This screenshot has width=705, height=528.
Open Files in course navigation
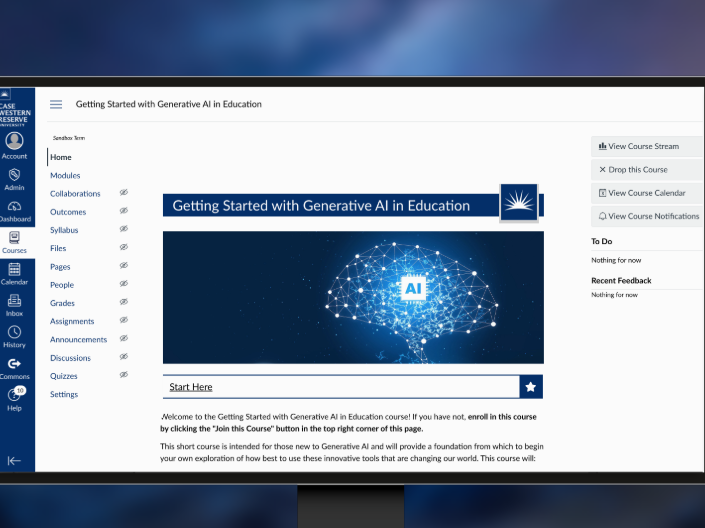tap(58, 248)
